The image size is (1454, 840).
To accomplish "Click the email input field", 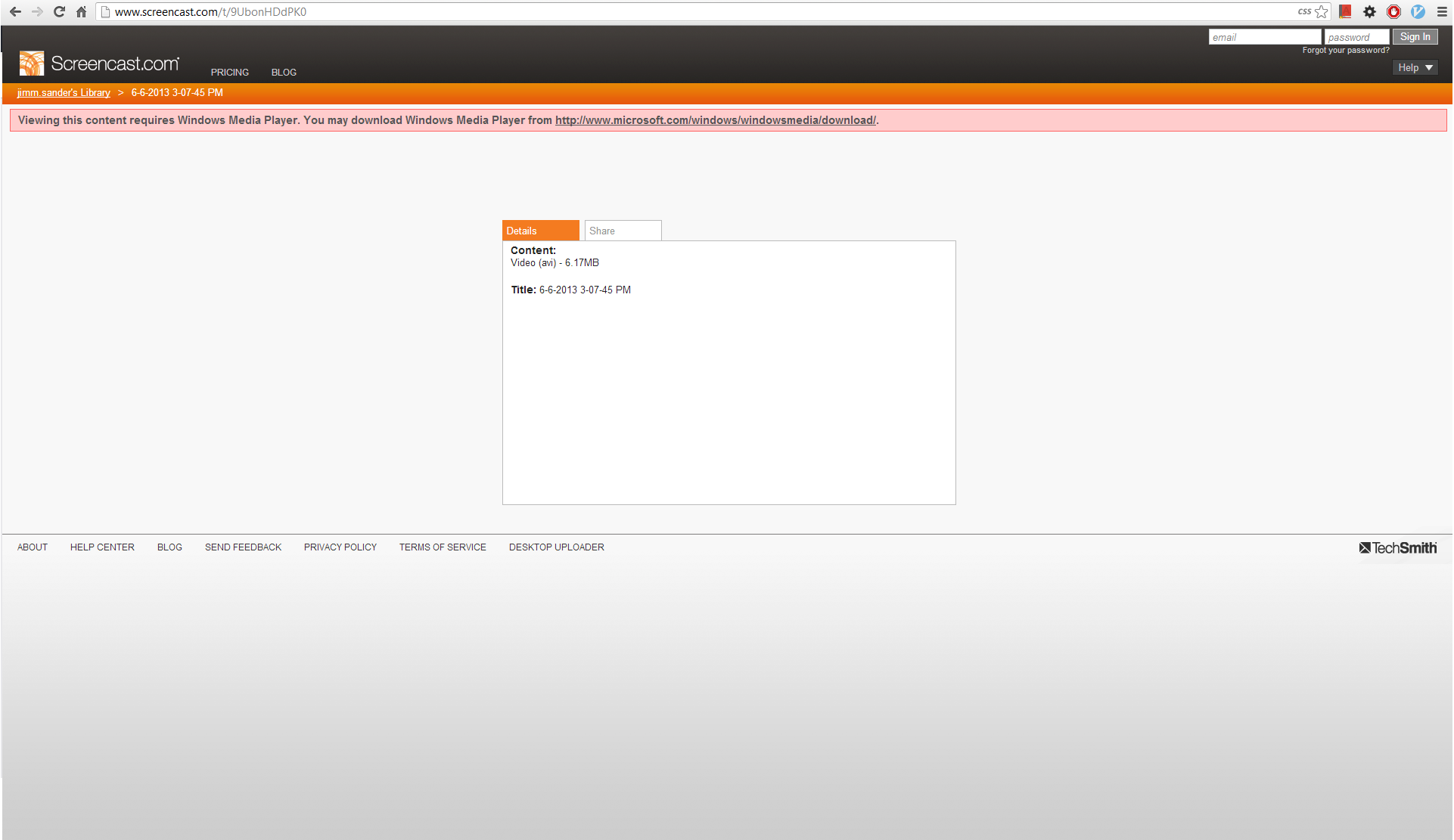I will (x=1264, y=37).
